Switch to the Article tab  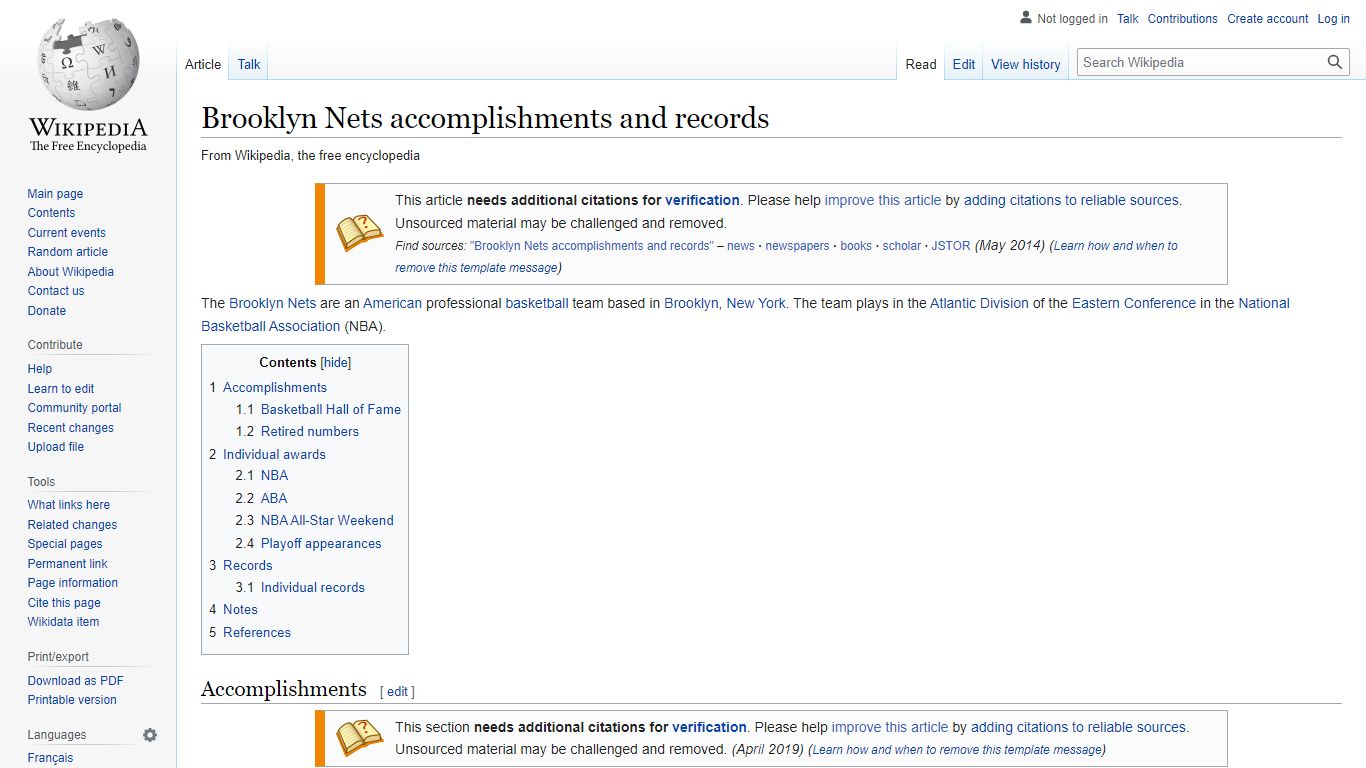(x=203, y=64)
